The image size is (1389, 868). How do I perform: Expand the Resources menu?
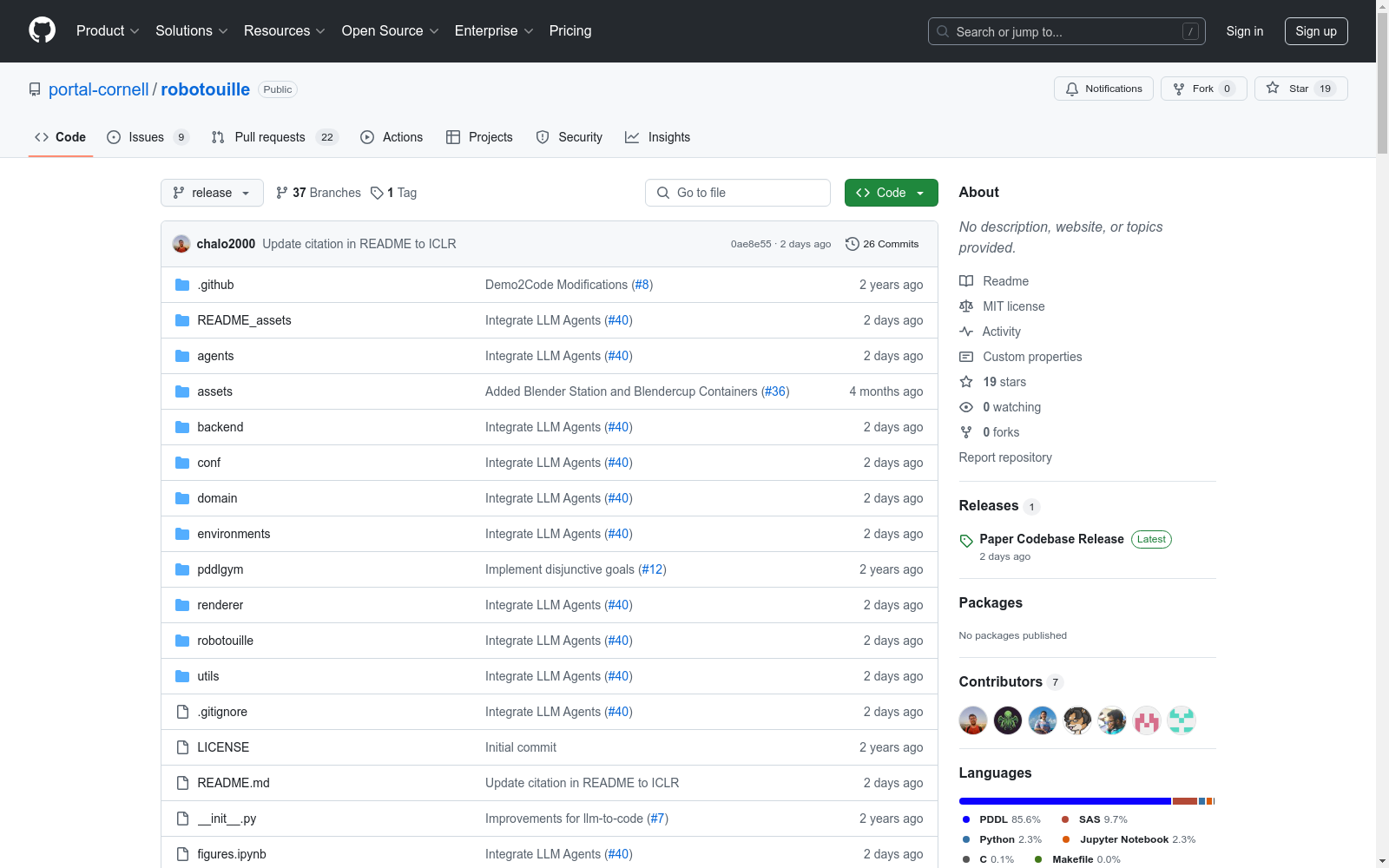pos(285,31)
